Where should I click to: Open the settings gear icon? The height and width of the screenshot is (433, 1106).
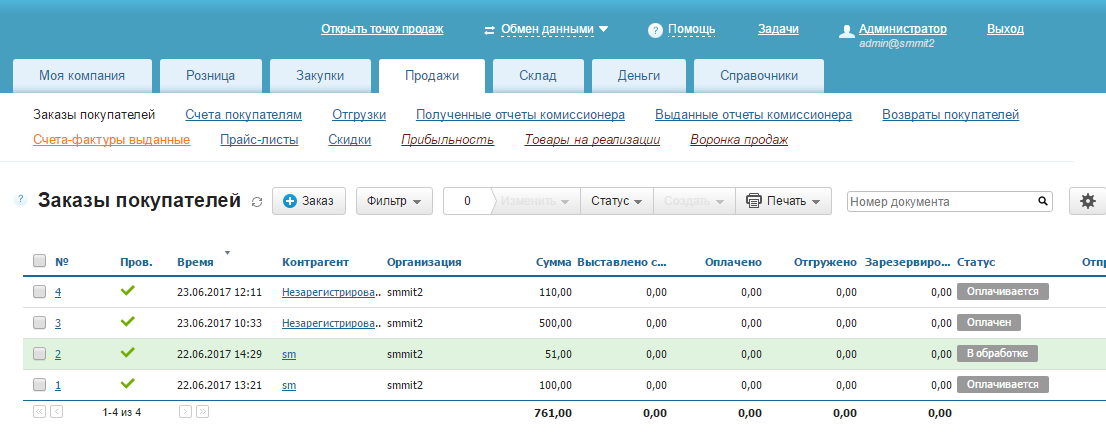1088,201
